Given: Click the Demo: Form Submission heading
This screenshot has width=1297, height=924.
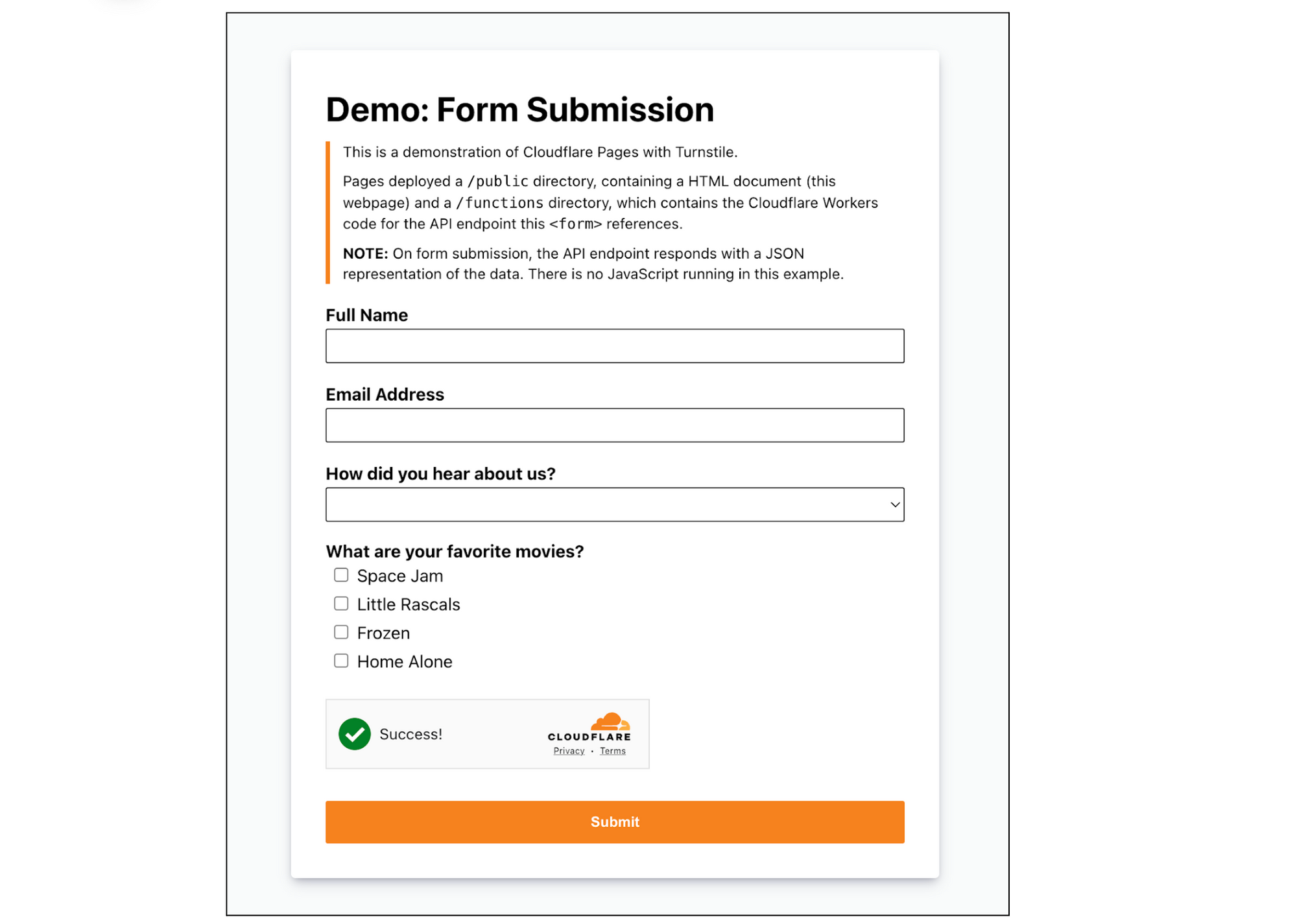Looking at the screenshot, I should click(519, 110).
